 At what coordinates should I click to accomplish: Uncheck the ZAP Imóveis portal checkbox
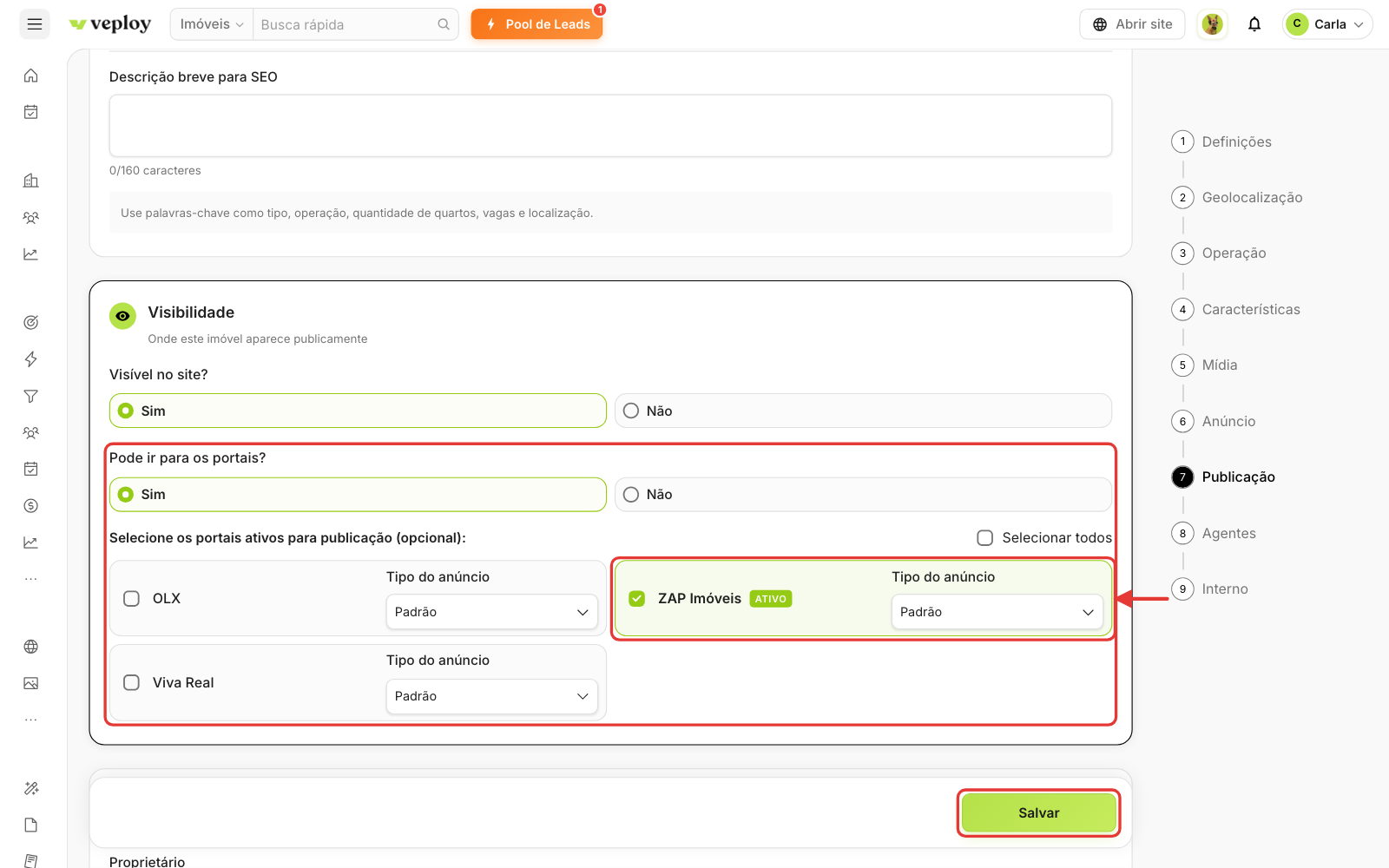637,599
